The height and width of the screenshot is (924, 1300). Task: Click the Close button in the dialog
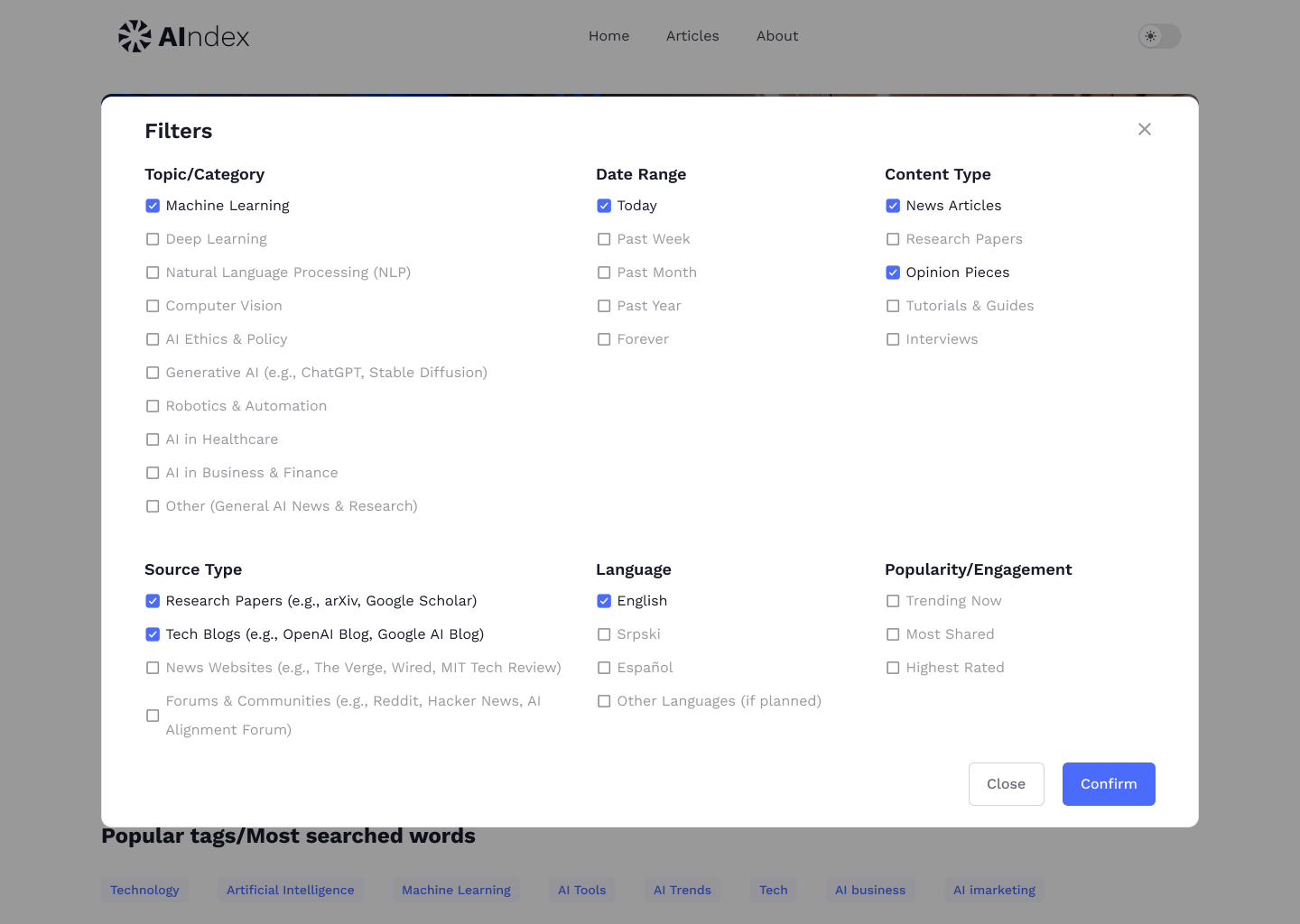pyautogui.click(x=1006, y=783)
